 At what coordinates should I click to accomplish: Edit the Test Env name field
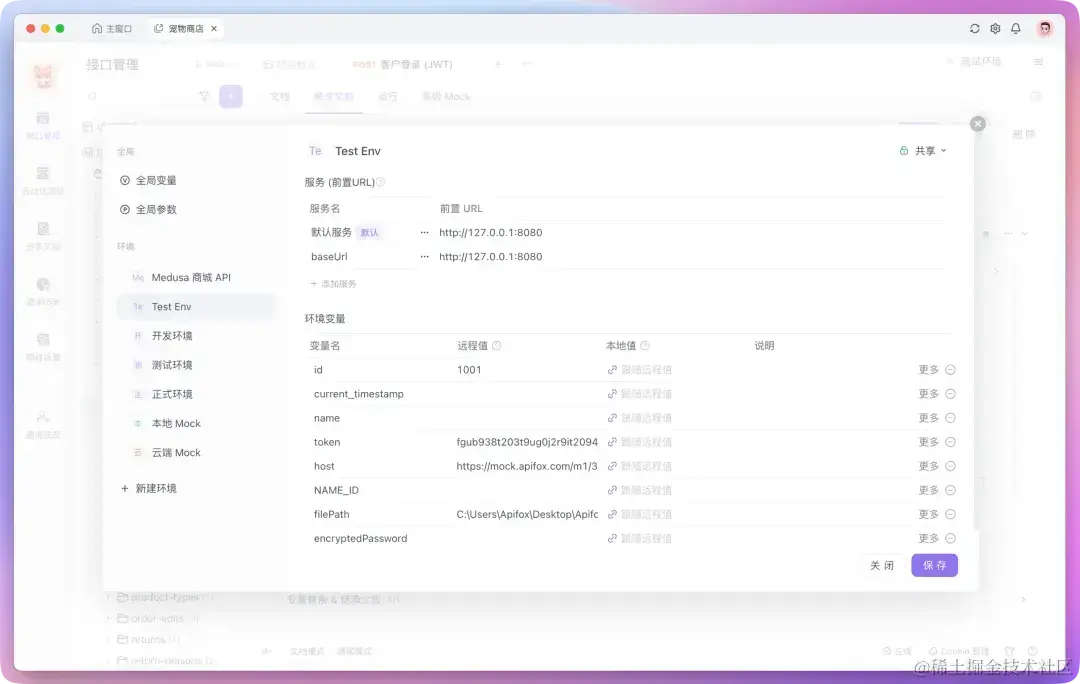[x=358, y=151]
